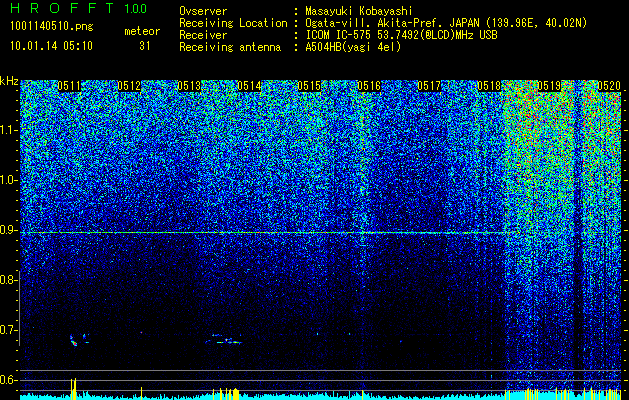Click the ICOM IC-575 receiver text
Screen dimensions: 629x400
pyautogui.click(x=401, y=35)
